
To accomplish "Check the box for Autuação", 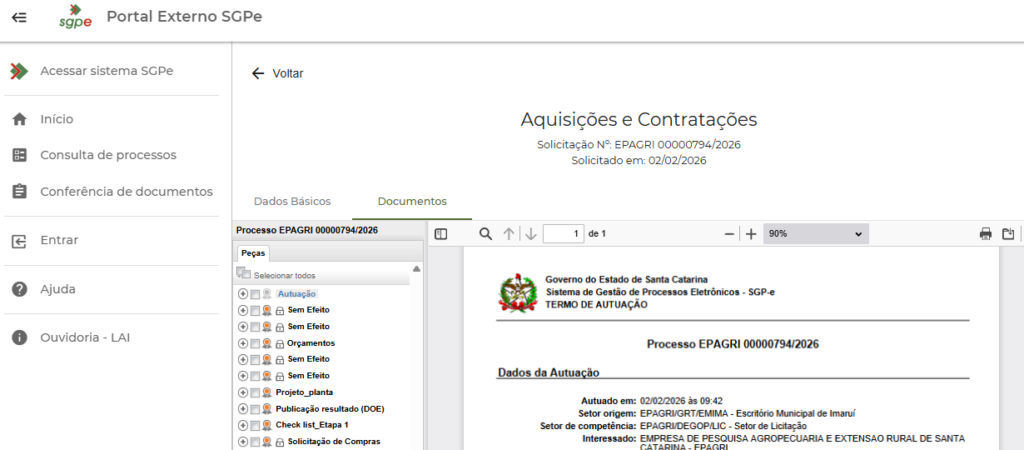I will (255, 294).
